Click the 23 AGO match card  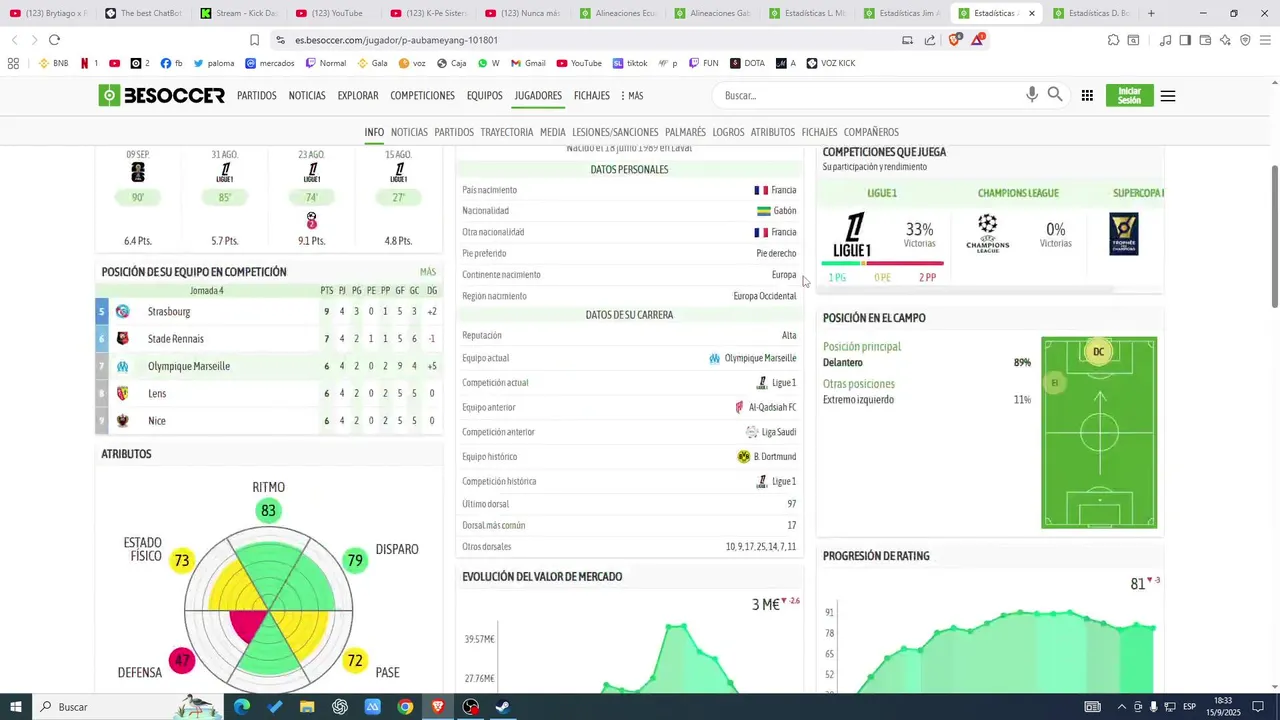click(311, 198)
